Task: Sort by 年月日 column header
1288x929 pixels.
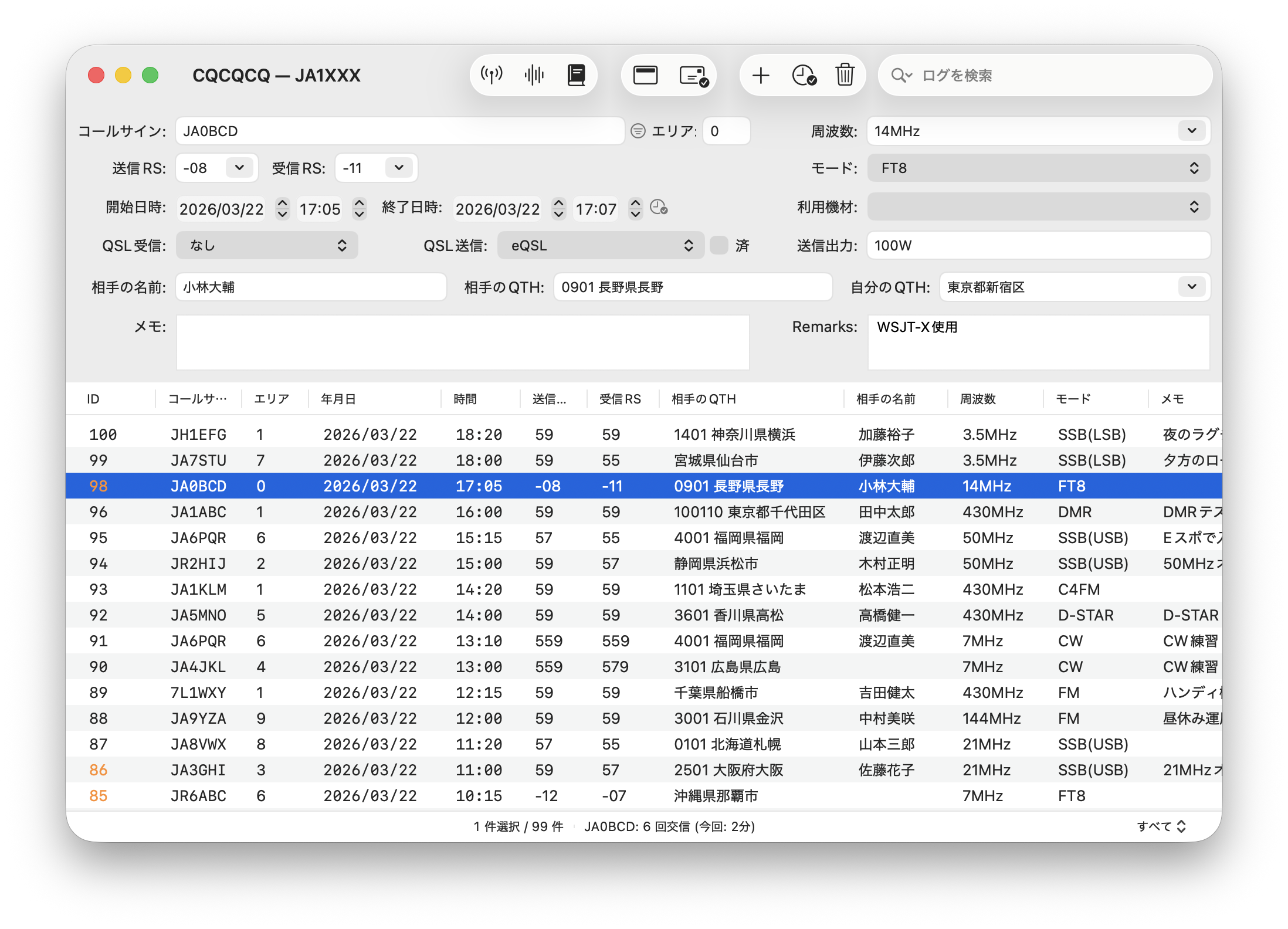Action: tap(338, 399)
